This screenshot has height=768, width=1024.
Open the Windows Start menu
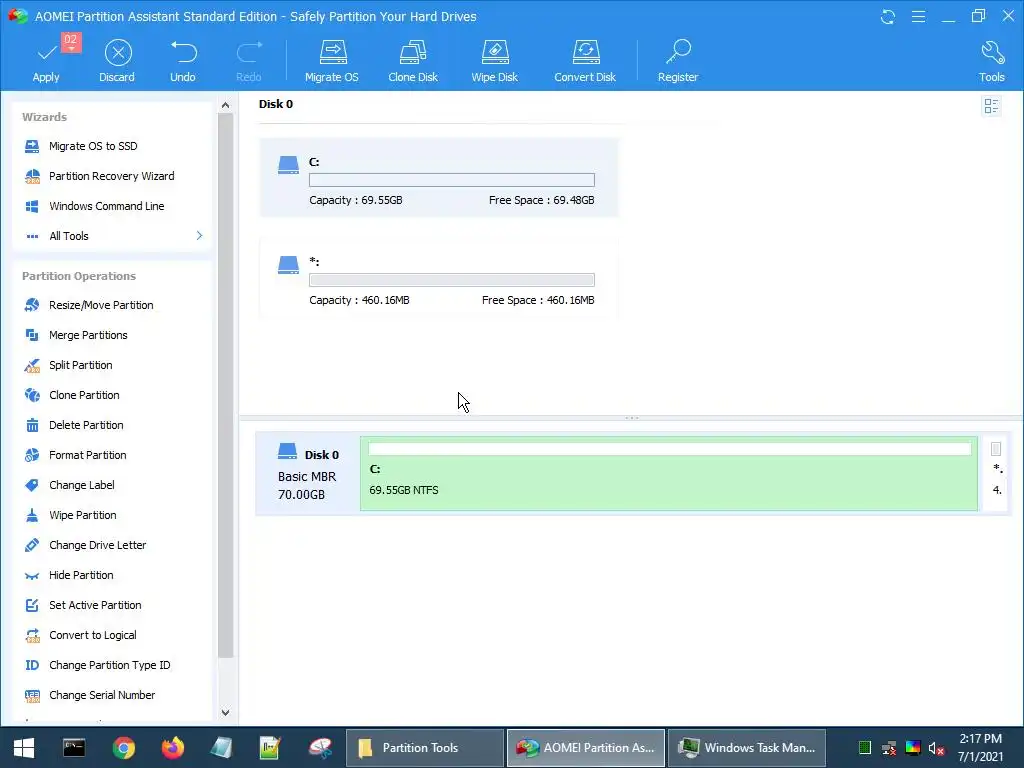[x=24, y=748]
